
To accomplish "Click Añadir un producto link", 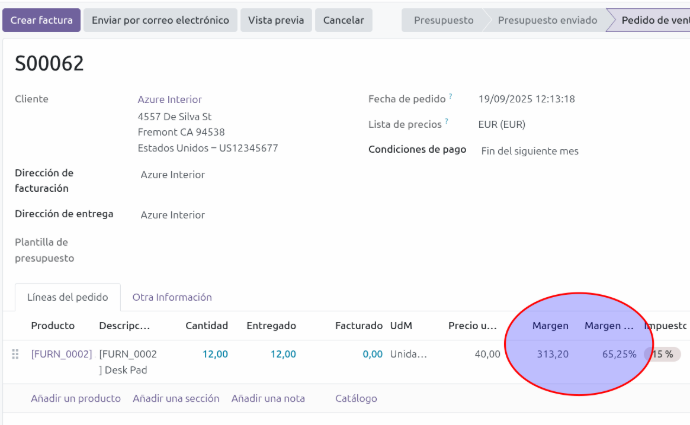I will 75,398.
